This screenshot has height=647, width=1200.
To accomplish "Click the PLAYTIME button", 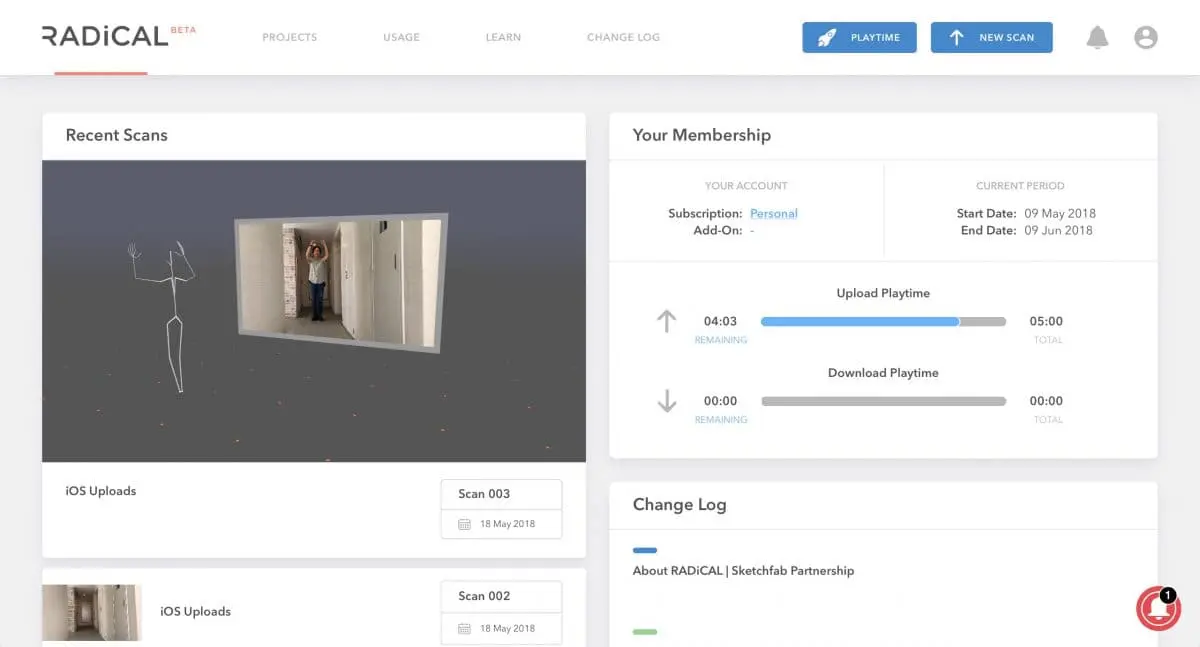I will tap(859, 38).
